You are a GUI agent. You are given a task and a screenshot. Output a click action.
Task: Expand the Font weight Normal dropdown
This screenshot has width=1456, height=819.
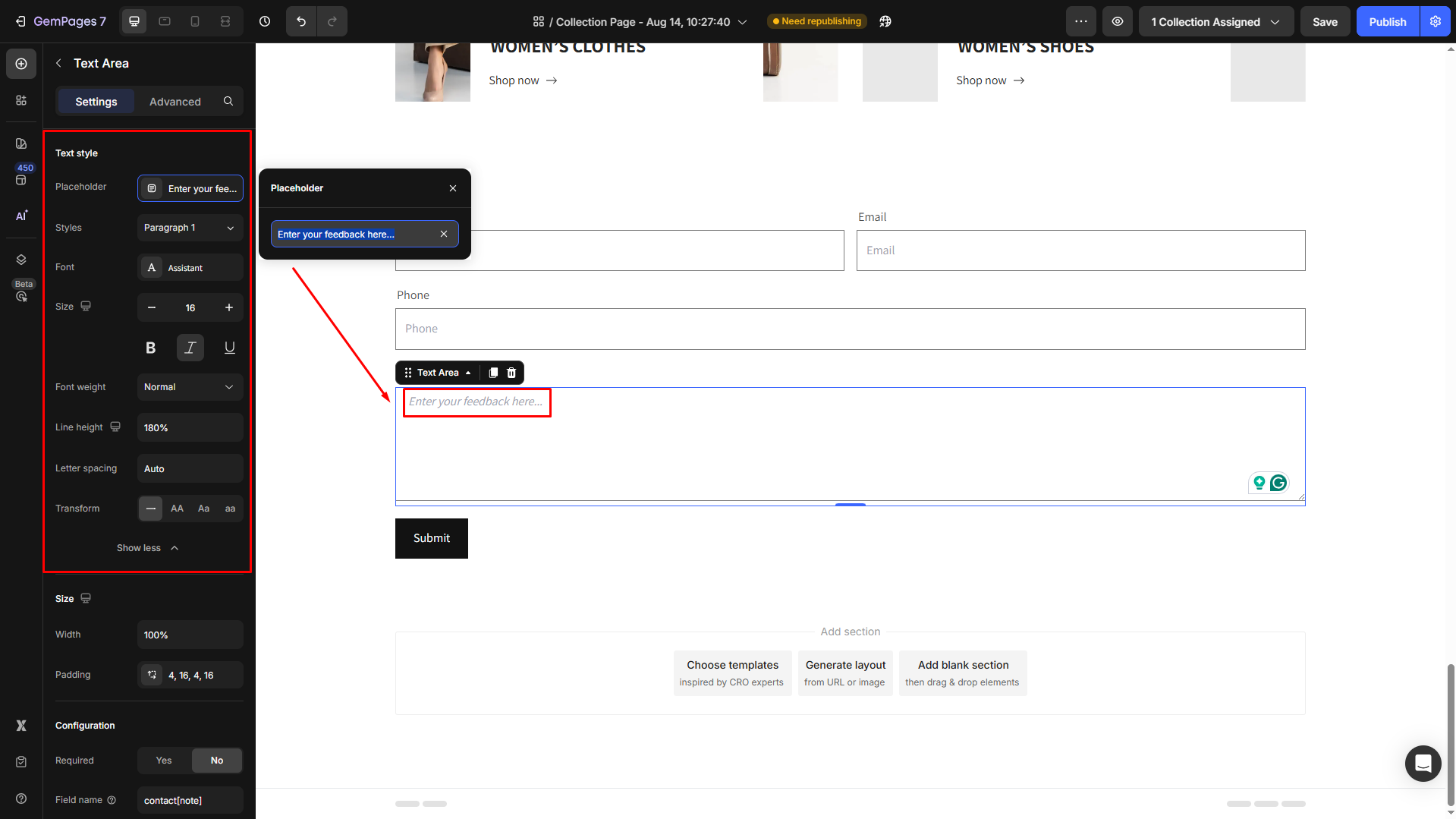click(x=190, y=387)
